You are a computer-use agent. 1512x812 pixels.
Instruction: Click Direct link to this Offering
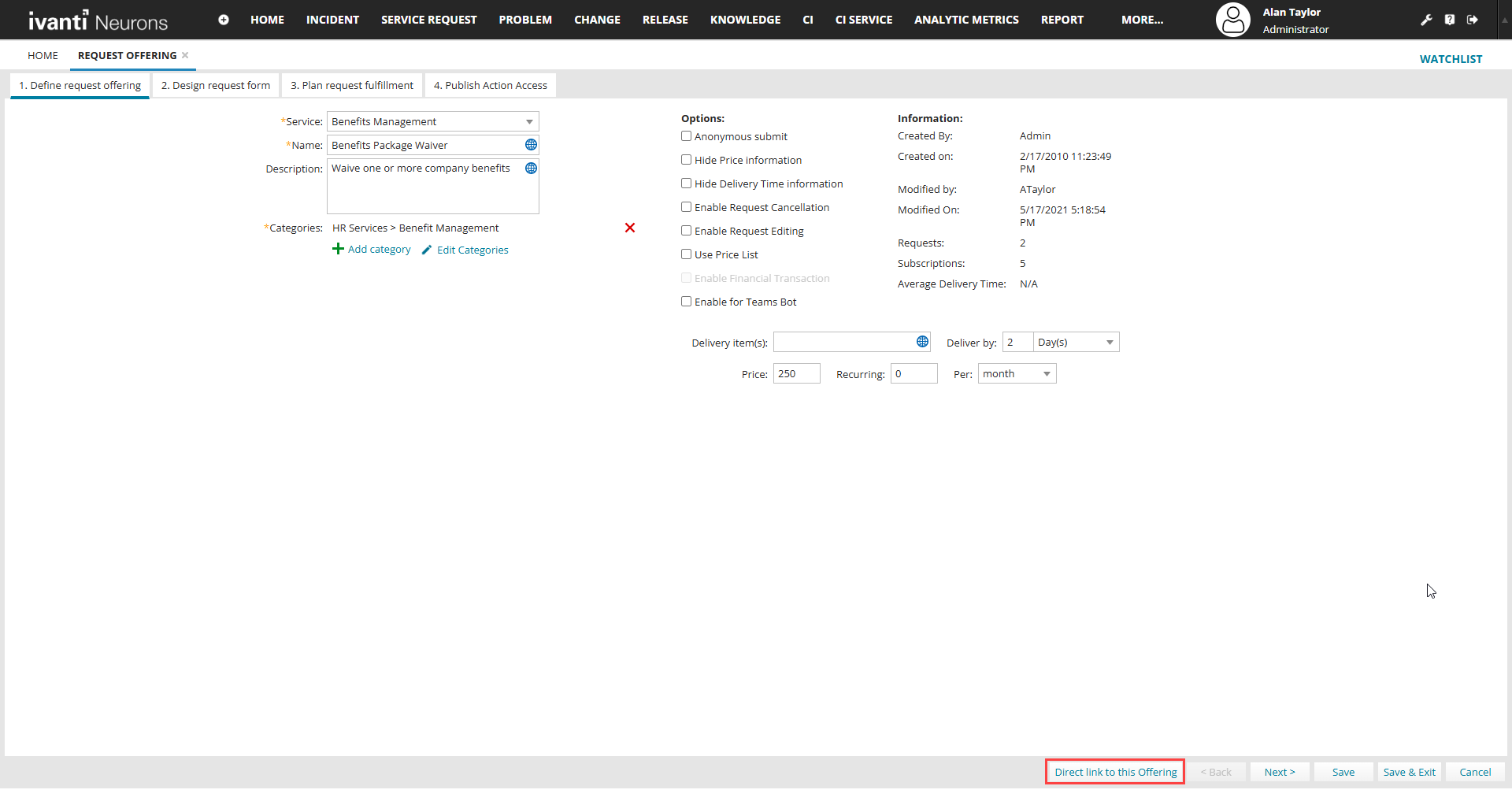click(1115, 772)
